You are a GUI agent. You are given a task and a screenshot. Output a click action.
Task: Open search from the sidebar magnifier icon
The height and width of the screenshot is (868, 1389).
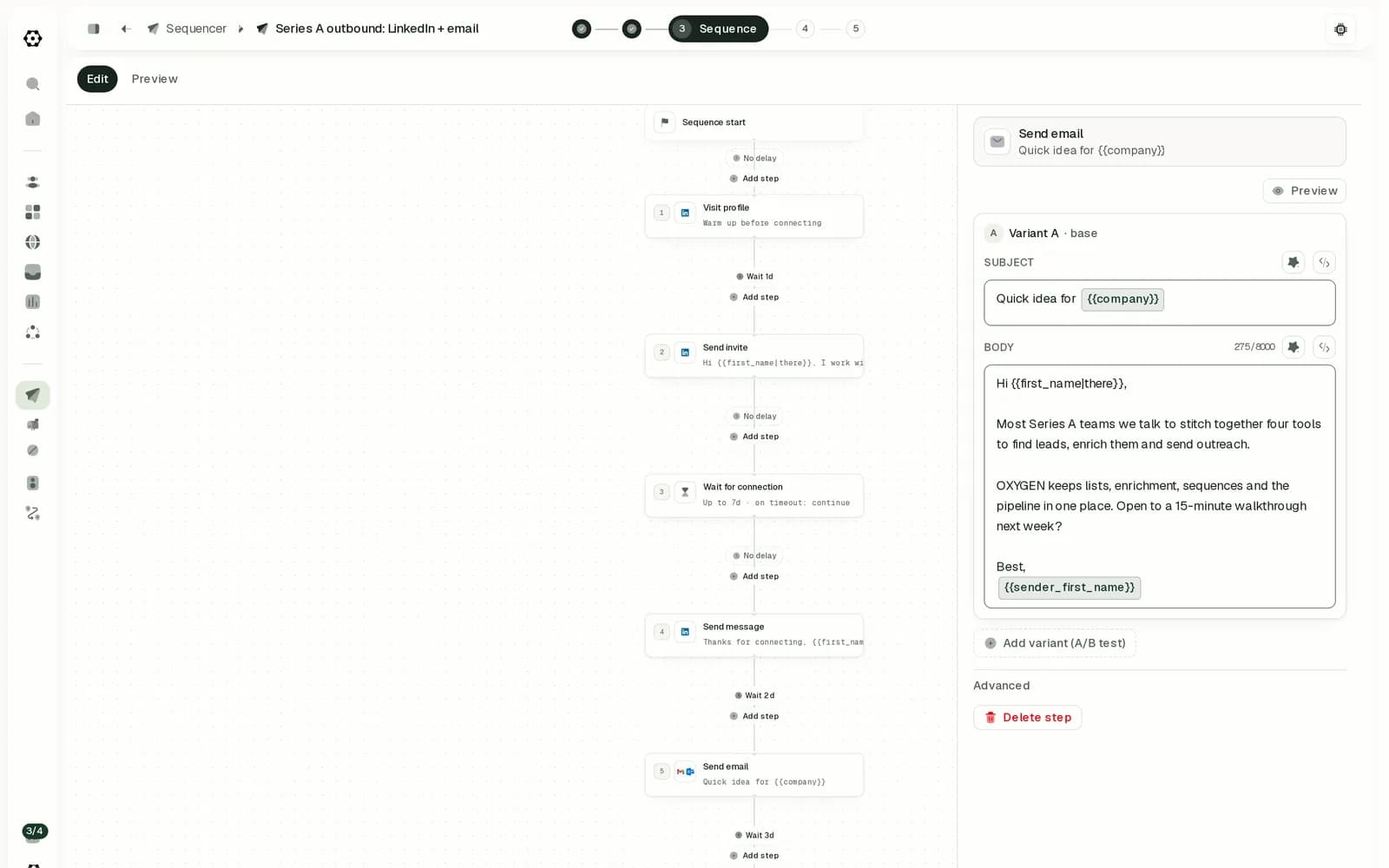[x=33, y=84]
